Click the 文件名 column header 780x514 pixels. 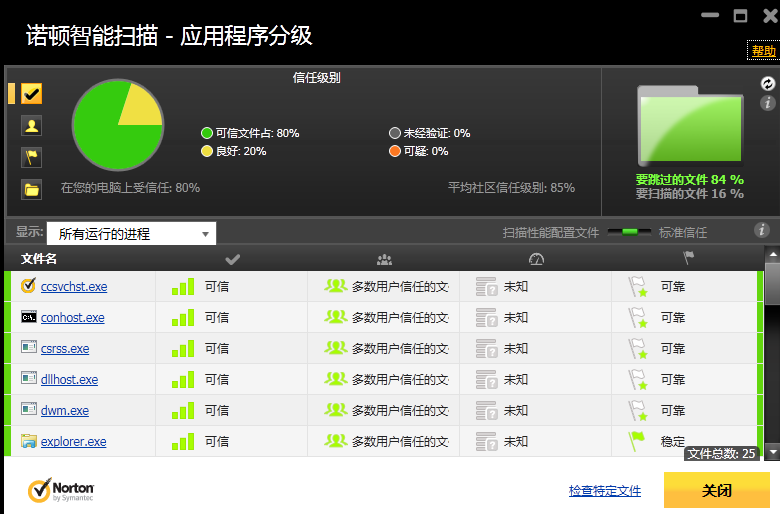tap(39, 259)
